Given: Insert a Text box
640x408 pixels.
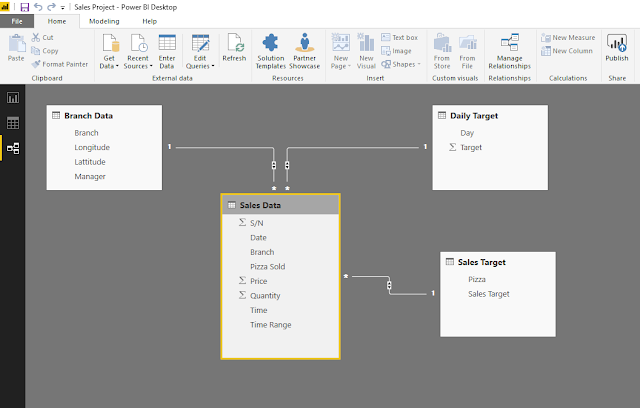Looking at the screenshot, I should (x=400, y=37).
